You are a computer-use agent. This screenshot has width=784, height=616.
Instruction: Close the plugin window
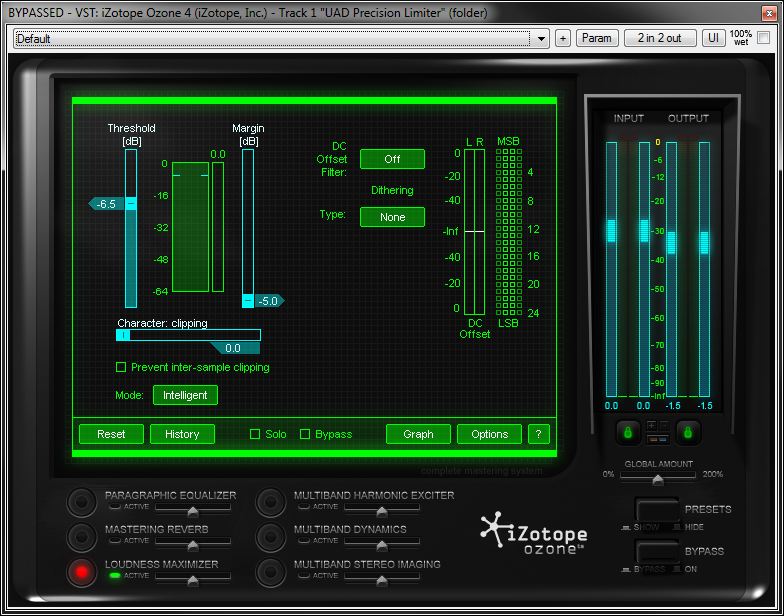(x=769, y=12)
